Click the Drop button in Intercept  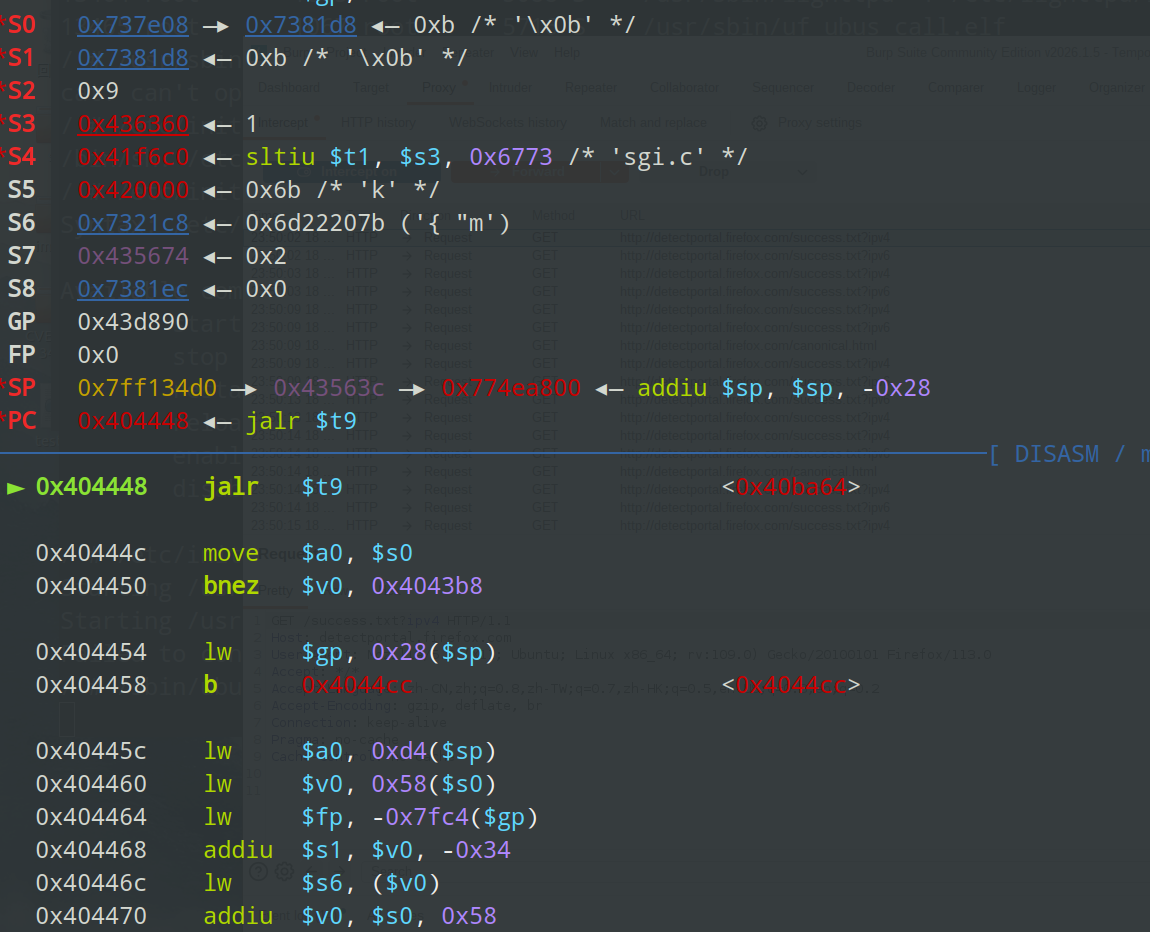(x=713, y=171)
